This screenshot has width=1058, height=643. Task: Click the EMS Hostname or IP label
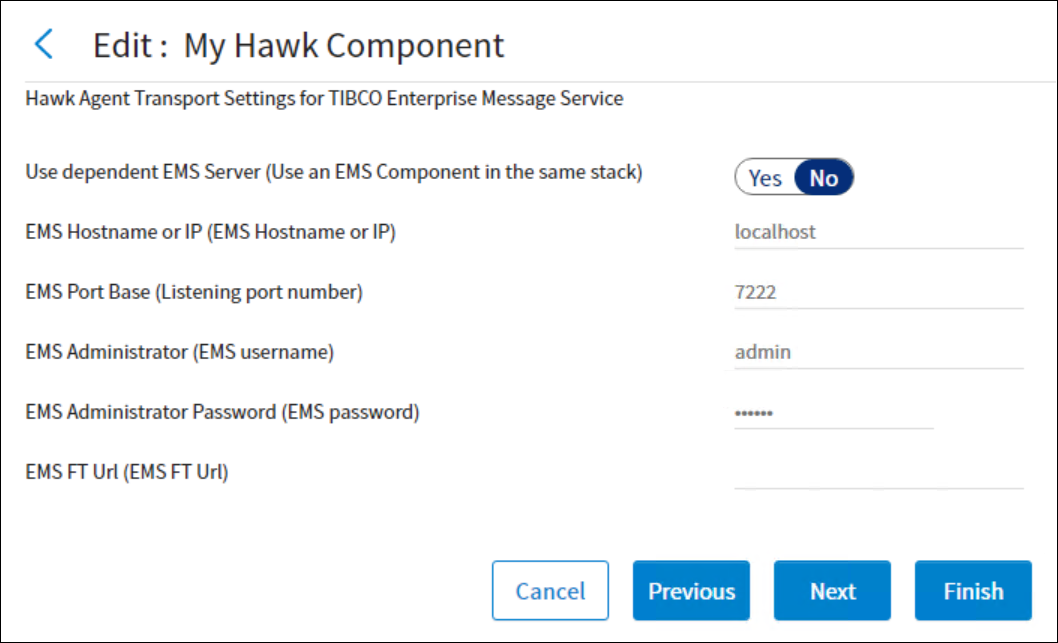(211, 232)
